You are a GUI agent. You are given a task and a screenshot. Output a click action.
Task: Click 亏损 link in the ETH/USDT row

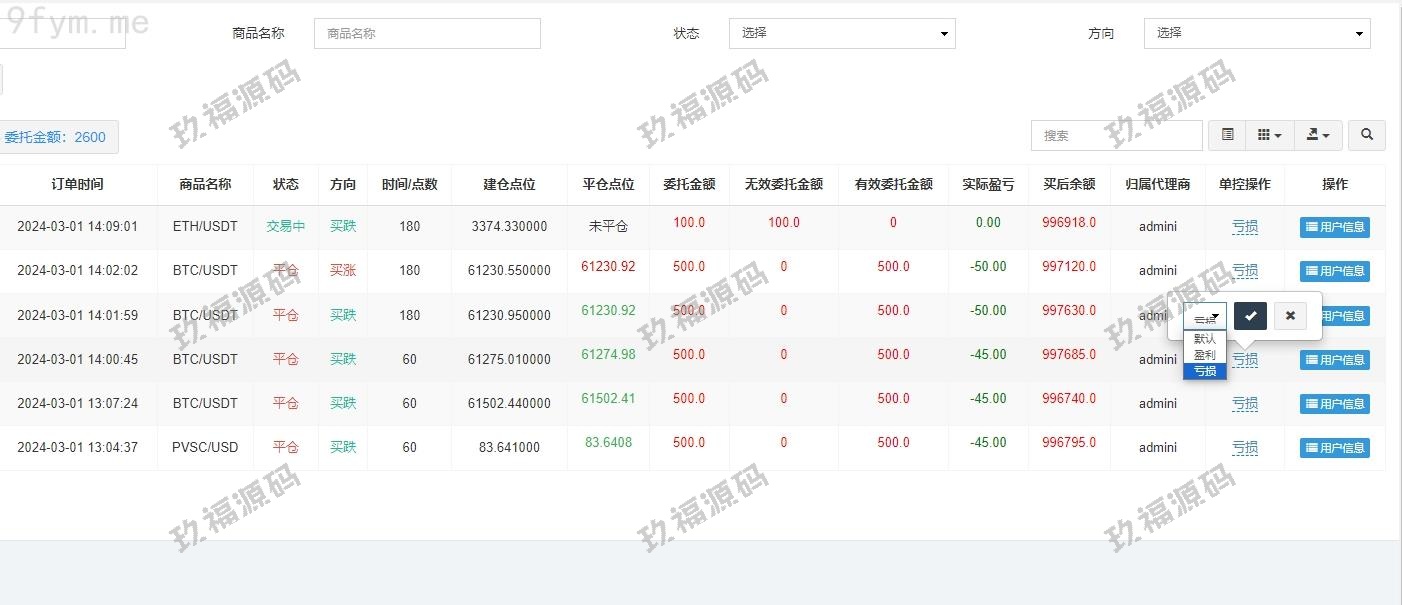point(1245,227)
